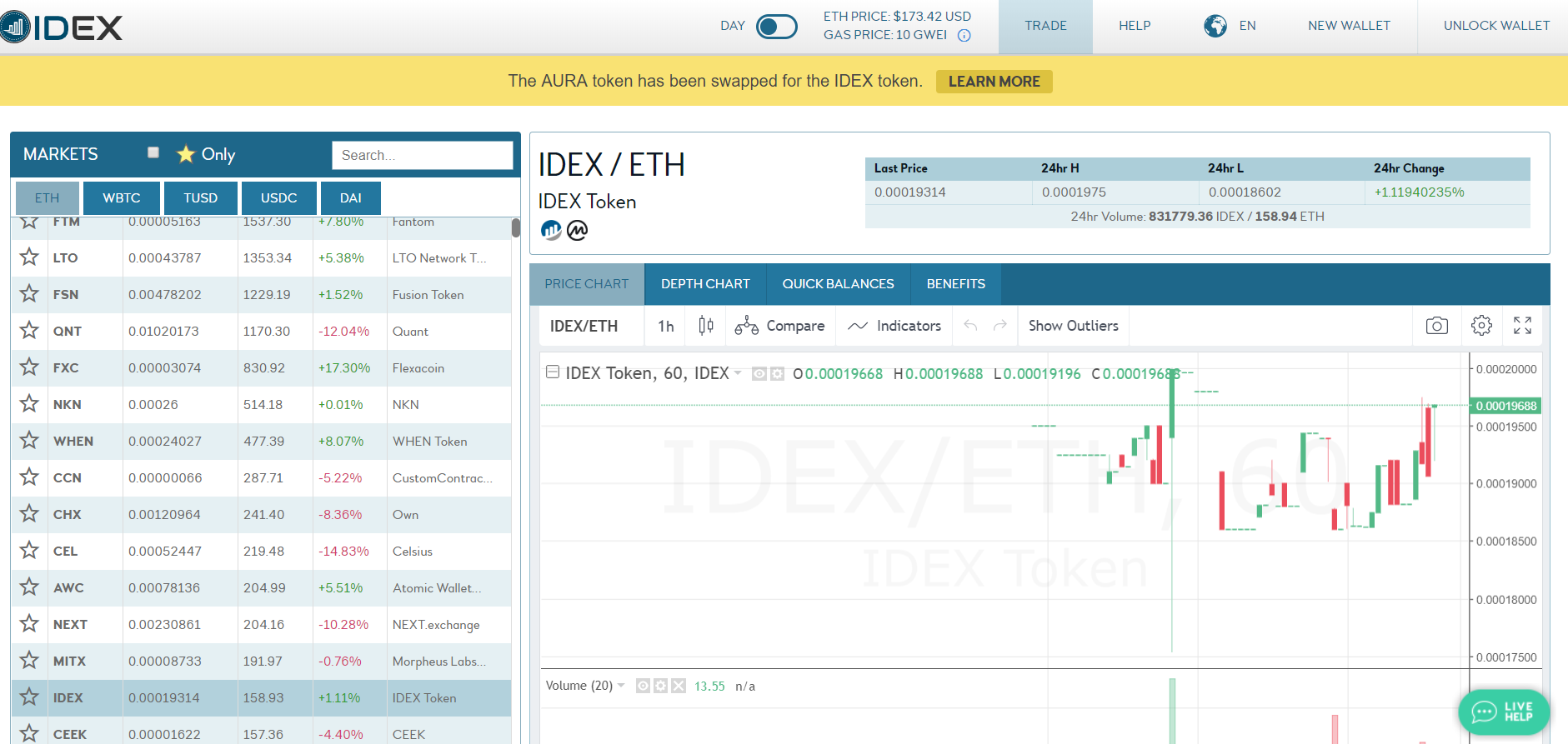The height and width of the screenshot is (744, 1568).
Task: Switch to the DAI markets tab
Action: tap(351, 198)
